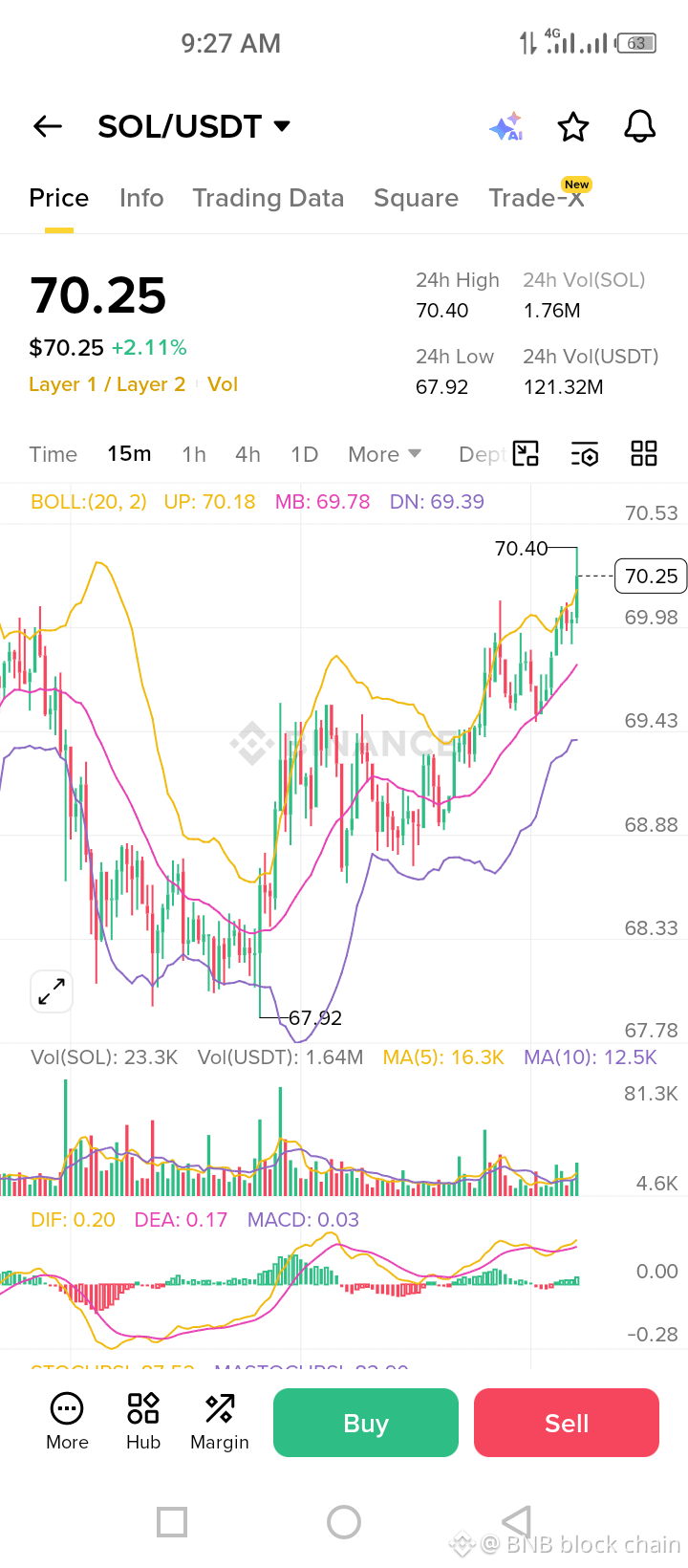Open the drawing tools chart icon
This screenshot has width=688, height=1568.
[x=526, y=453]
